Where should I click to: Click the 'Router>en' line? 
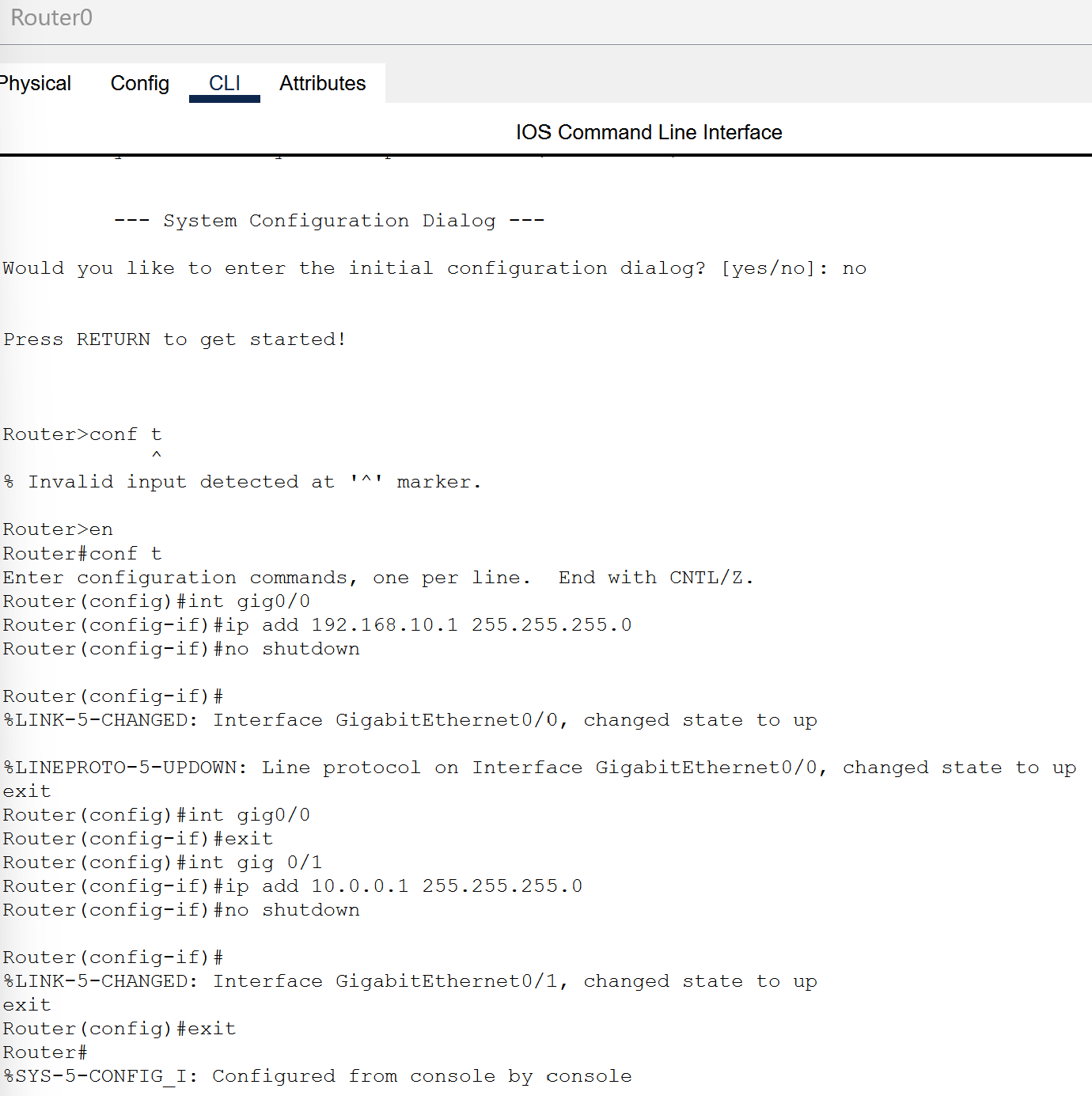coord(58,529)
